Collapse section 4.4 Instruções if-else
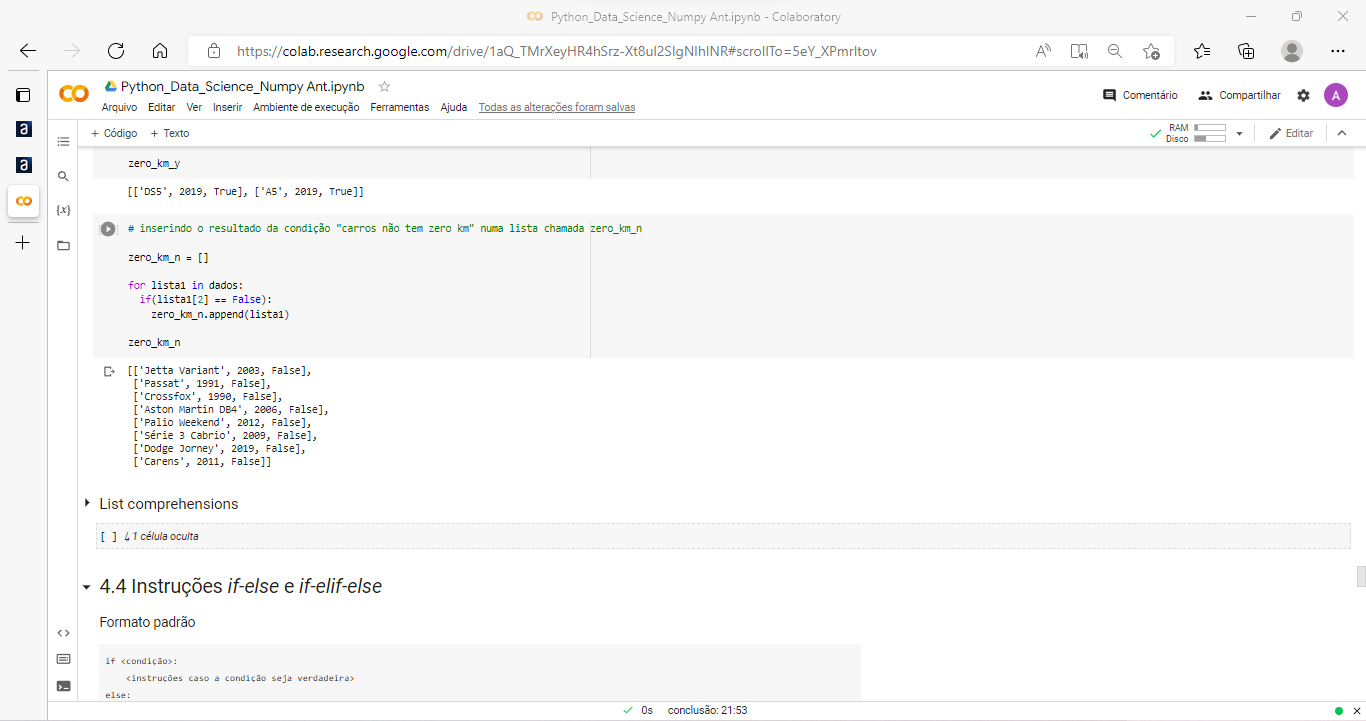The width and height of the screenshot is (1366, 721). (x=87, y=587)
